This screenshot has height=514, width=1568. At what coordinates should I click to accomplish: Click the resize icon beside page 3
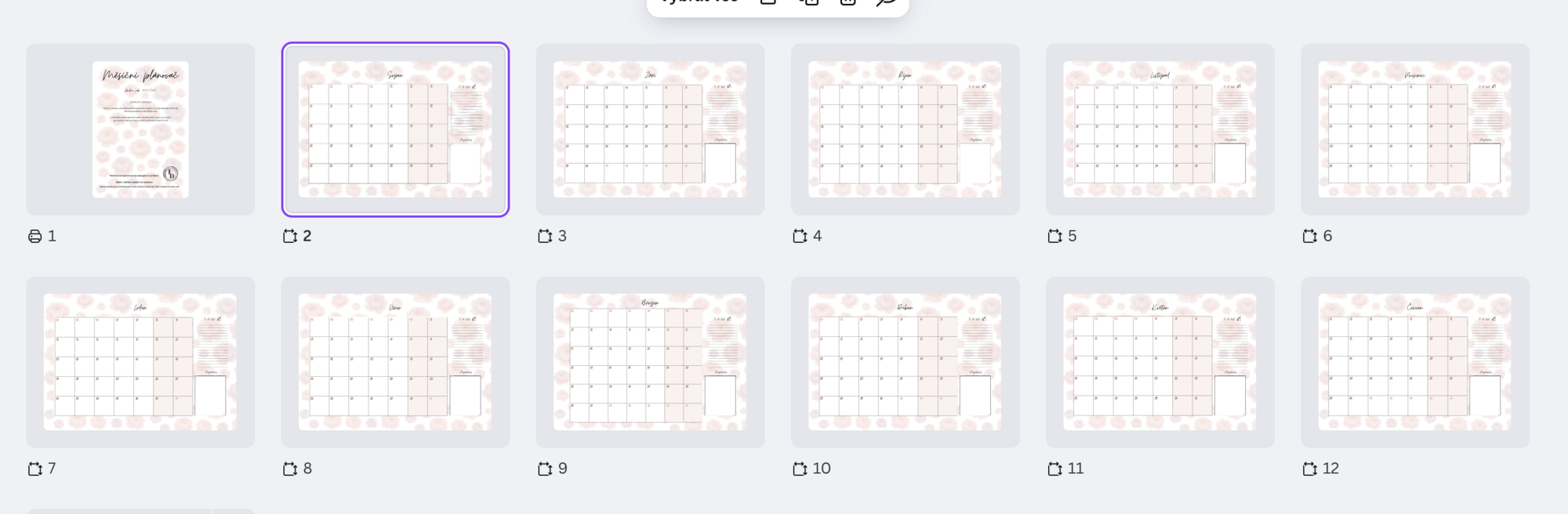(x=545, y=236)
